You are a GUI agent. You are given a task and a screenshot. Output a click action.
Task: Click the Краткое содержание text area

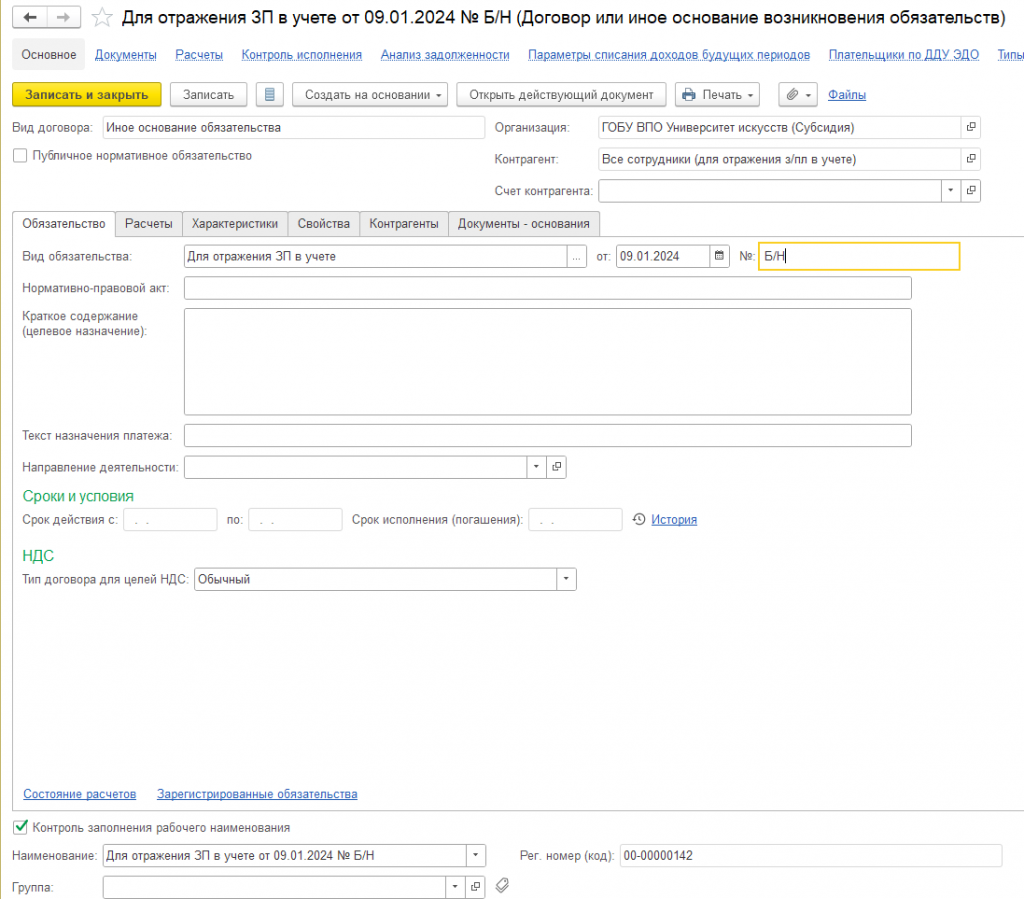547,362
